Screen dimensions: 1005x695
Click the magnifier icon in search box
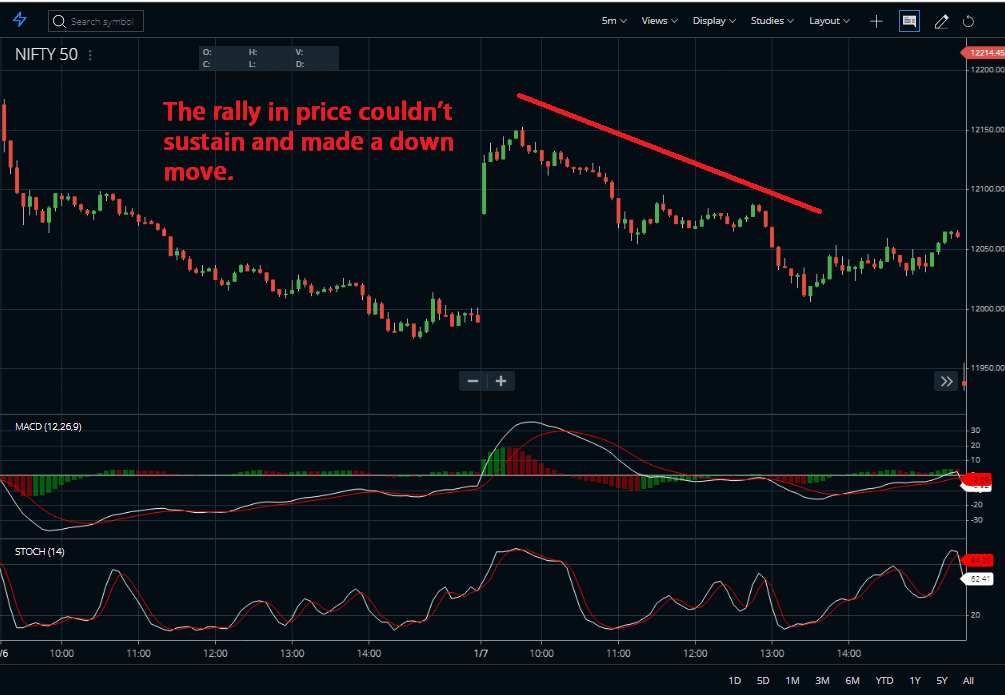60,21
